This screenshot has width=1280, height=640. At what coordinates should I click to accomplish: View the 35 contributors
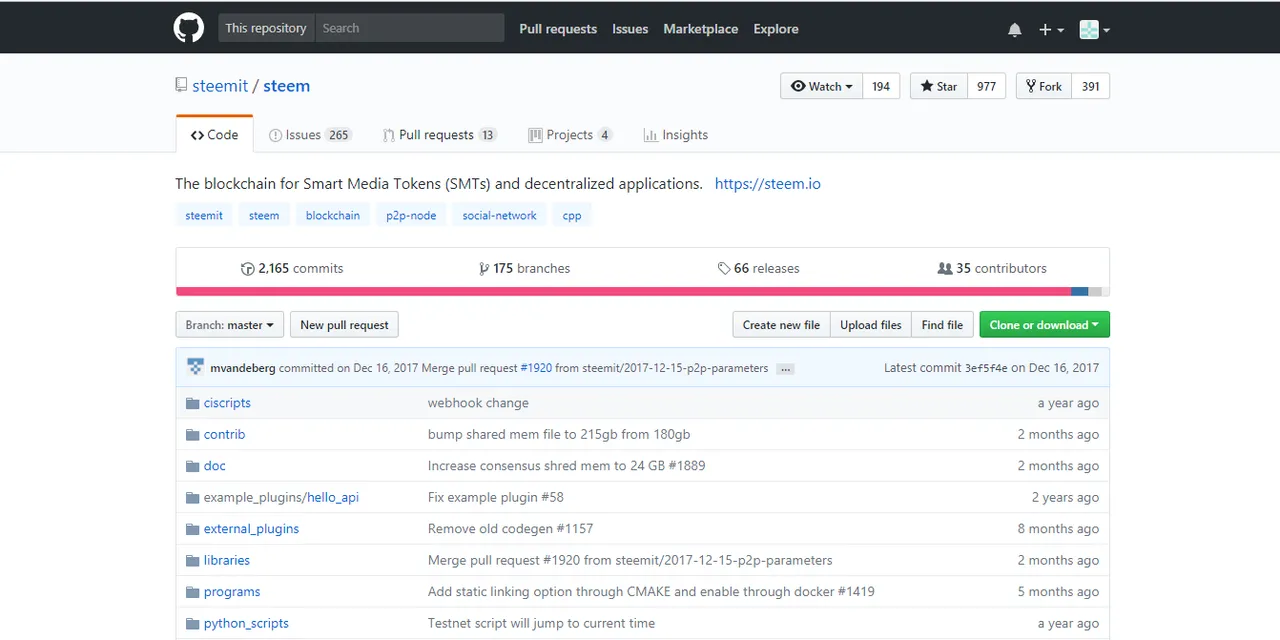[992, 268]
